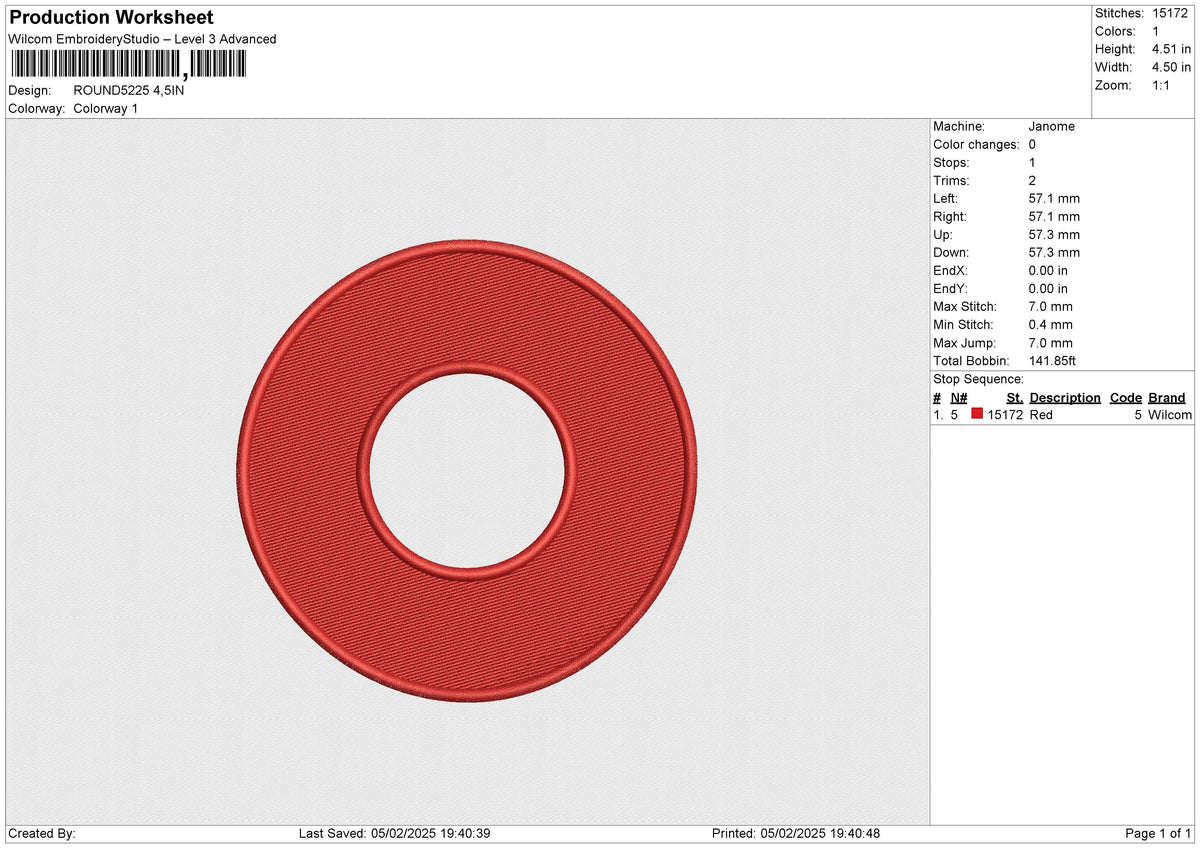Click the 'Brand' column header
Image resolution: width=1200 pixels, height=848 pixels.
(1167, 397)
